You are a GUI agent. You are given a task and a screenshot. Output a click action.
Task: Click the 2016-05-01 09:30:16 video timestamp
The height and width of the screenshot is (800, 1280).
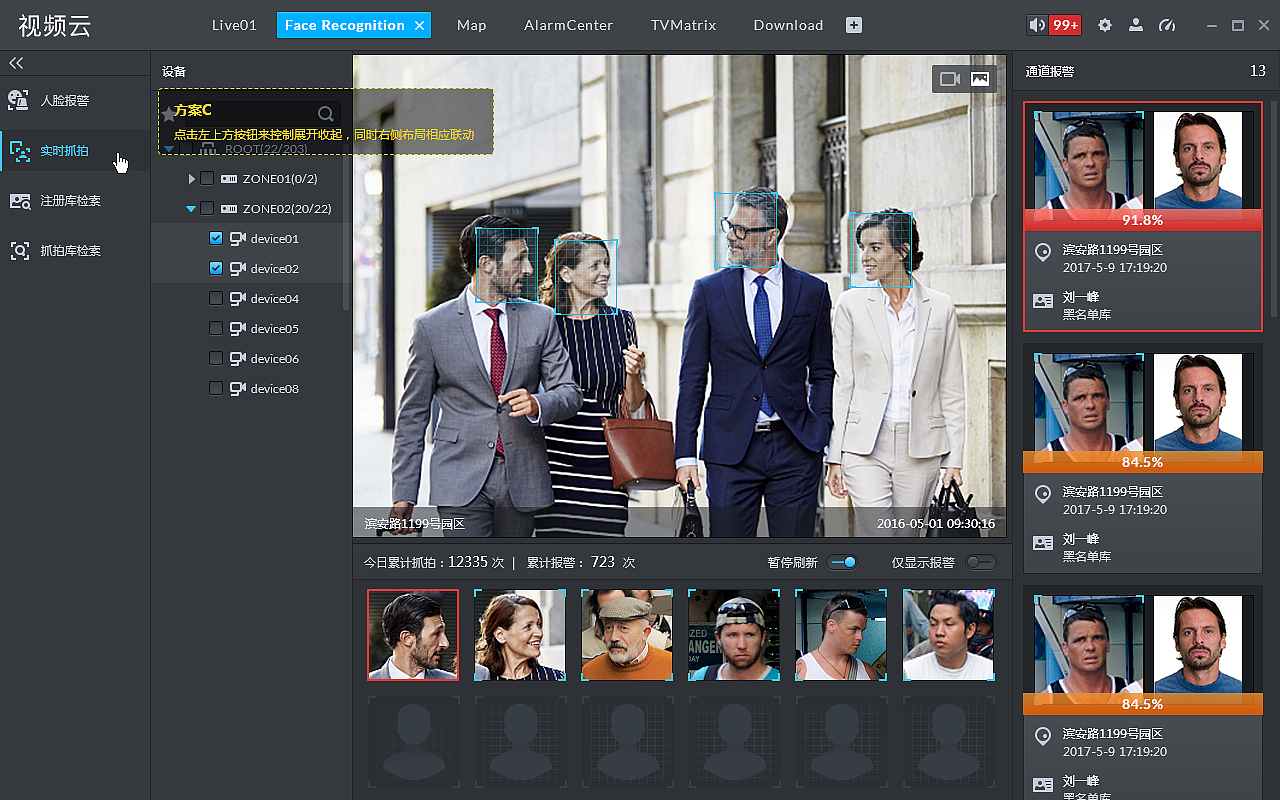(936, 523)
